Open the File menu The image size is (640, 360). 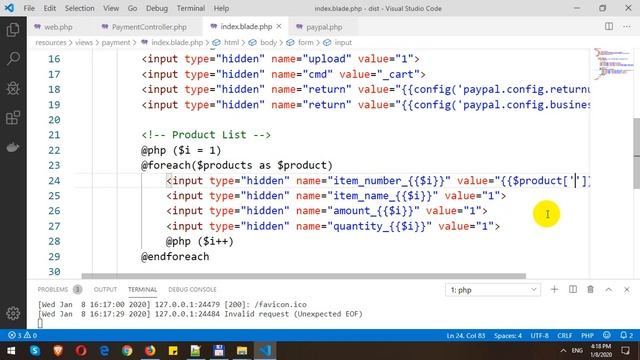[x=29, y=8]
